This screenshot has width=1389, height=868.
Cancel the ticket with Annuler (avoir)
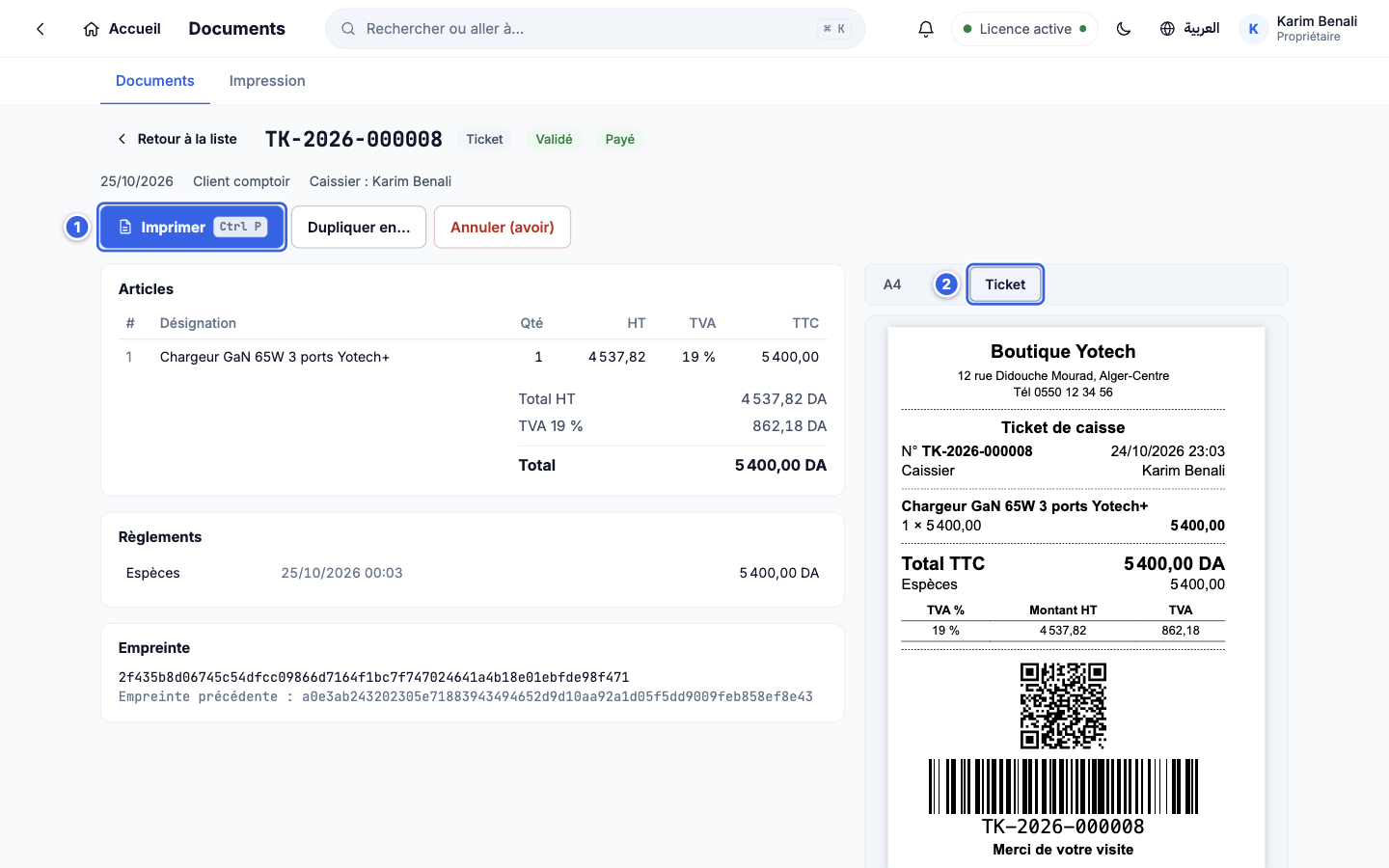(x=503, y=227)
